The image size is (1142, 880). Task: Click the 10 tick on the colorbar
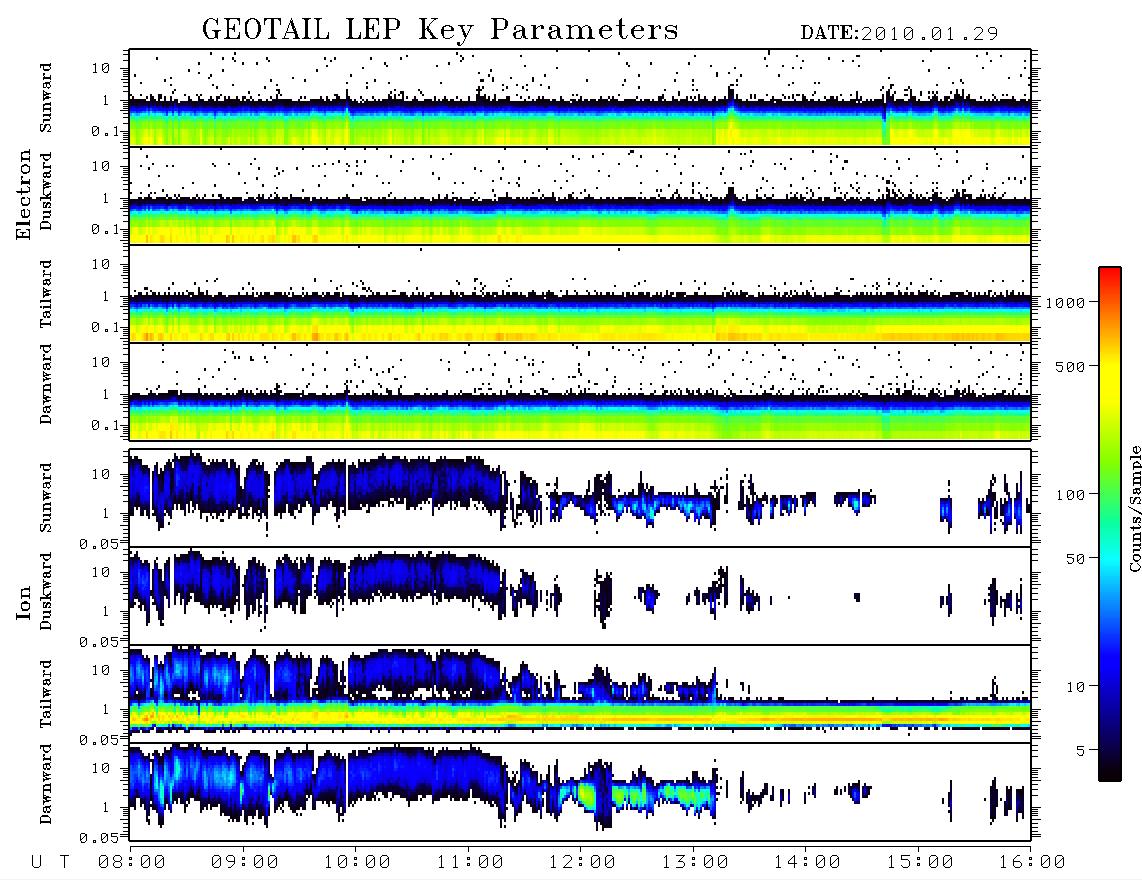coord(1076,687)
